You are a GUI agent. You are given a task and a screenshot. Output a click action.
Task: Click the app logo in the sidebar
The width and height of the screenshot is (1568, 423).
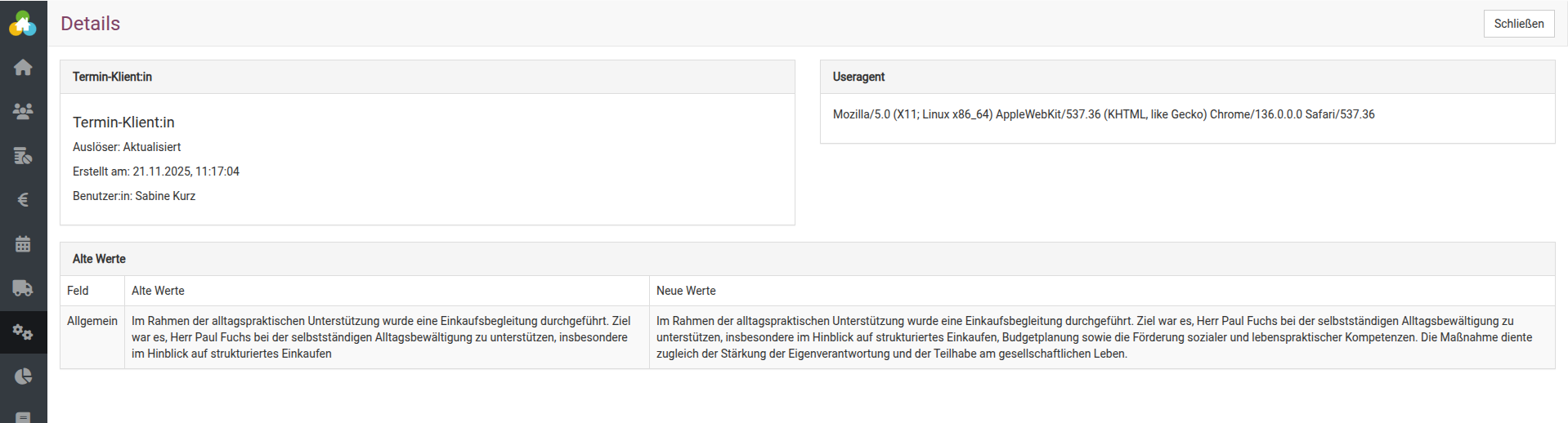[23, 24]
